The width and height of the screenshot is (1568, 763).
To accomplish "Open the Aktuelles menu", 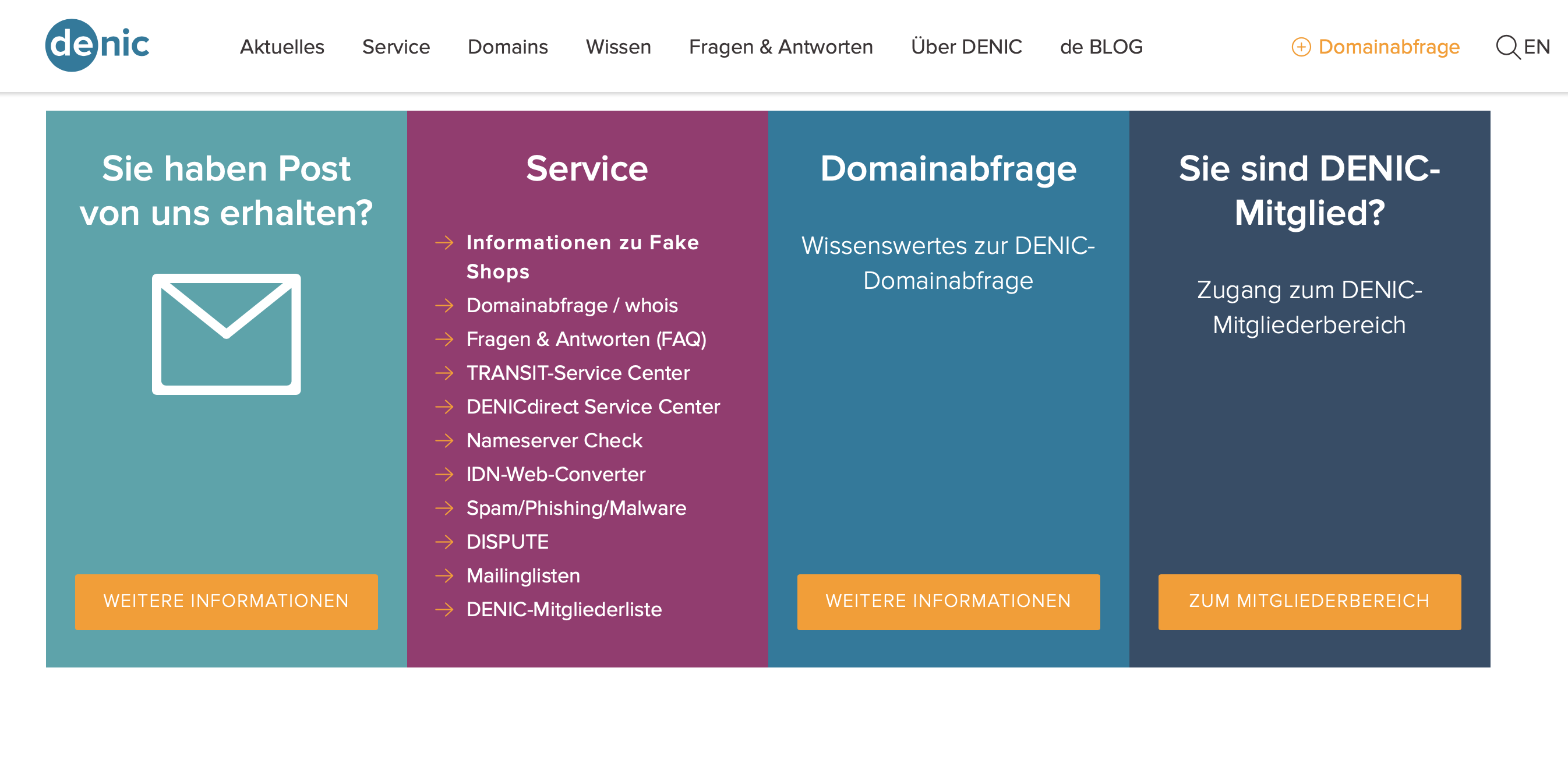I will tap(282, 47).
